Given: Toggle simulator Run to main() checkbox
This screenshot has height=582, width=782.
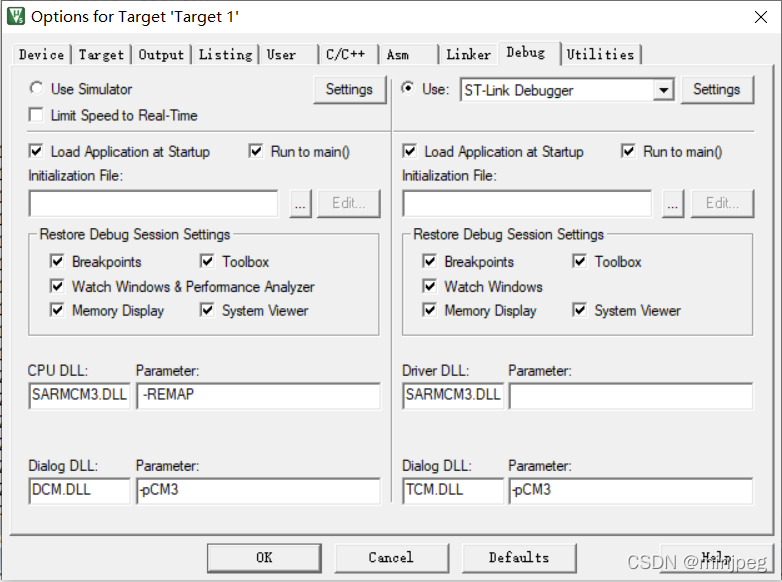Looking at the screenshot, I should (x=255, y=151).
